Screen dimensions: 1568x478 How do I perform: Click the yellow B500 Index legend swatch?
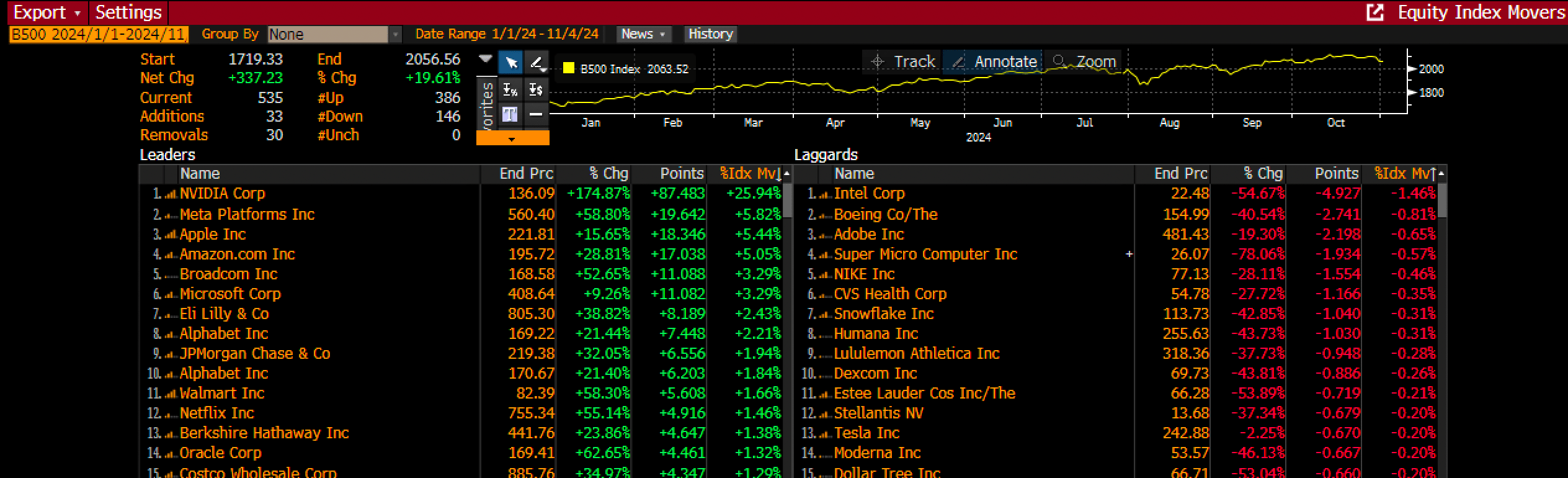568,68
